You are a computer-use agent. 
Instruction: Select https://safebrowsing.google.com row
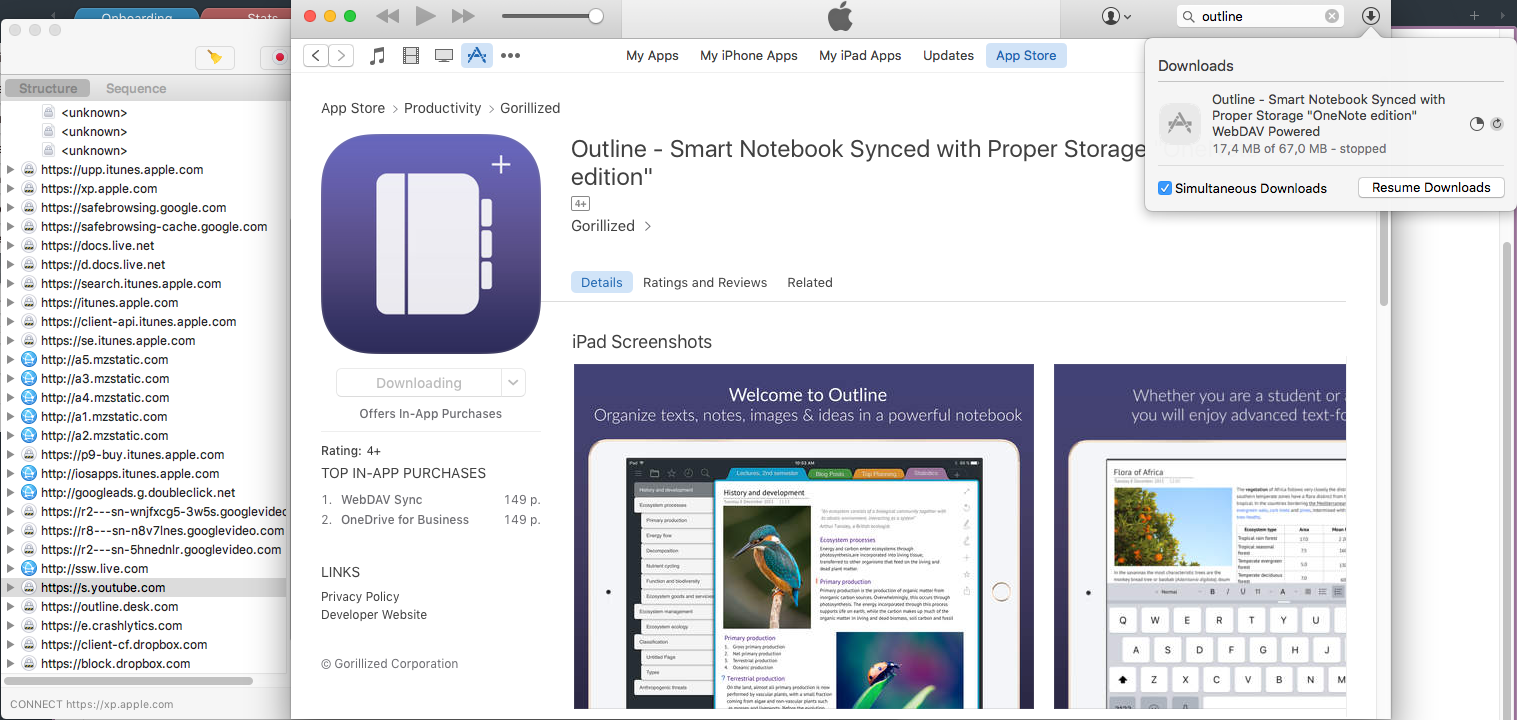[145, 208]
